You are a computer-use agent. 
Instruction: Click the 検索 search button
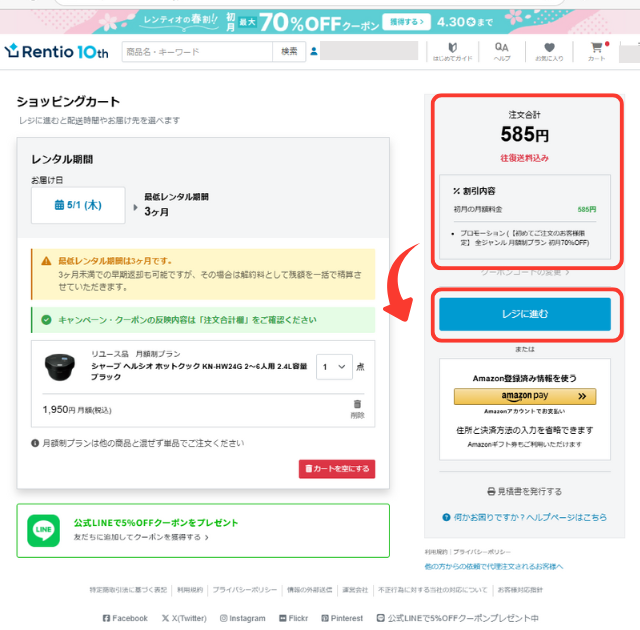(289, 51)
